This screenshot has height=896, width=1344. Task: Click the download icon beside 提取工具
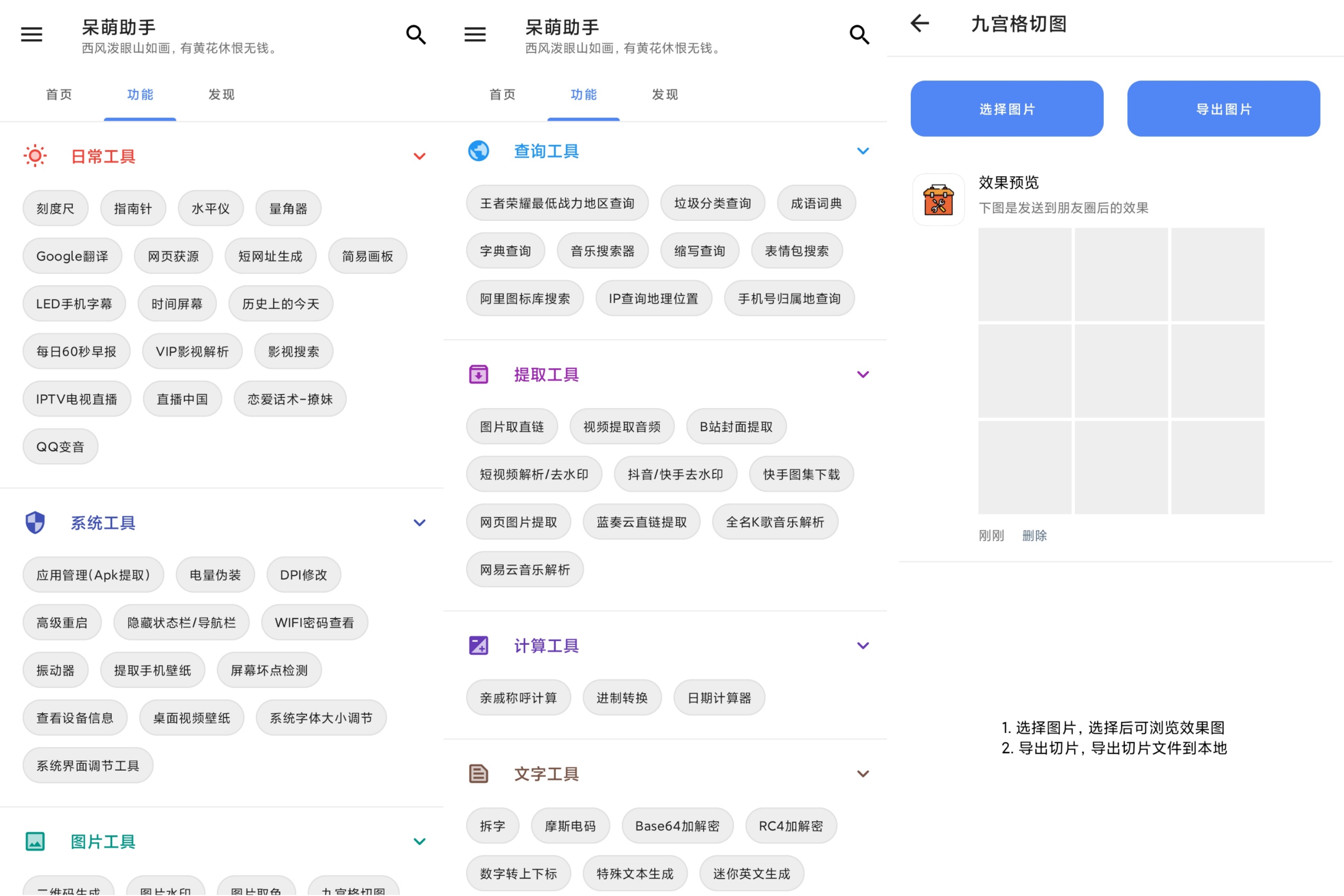pyautogui.click(x=479, y=374)
